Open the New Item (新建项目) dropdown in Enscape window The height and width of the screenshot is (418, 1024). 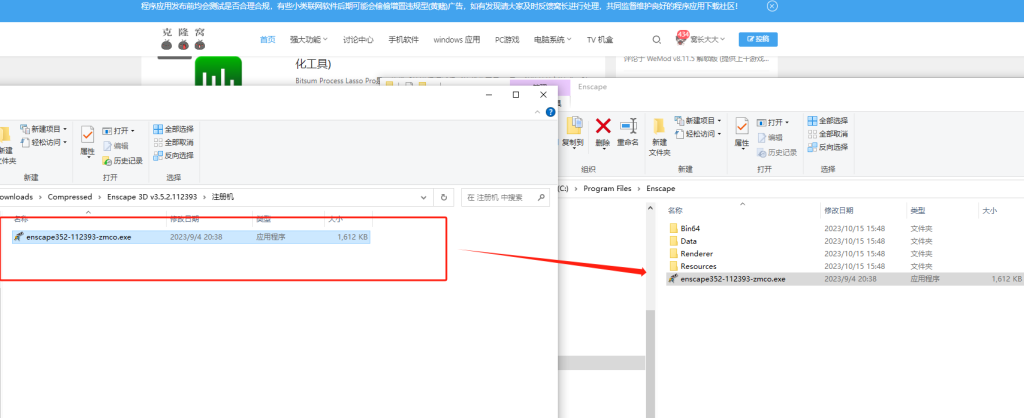(x=698, y=121)
